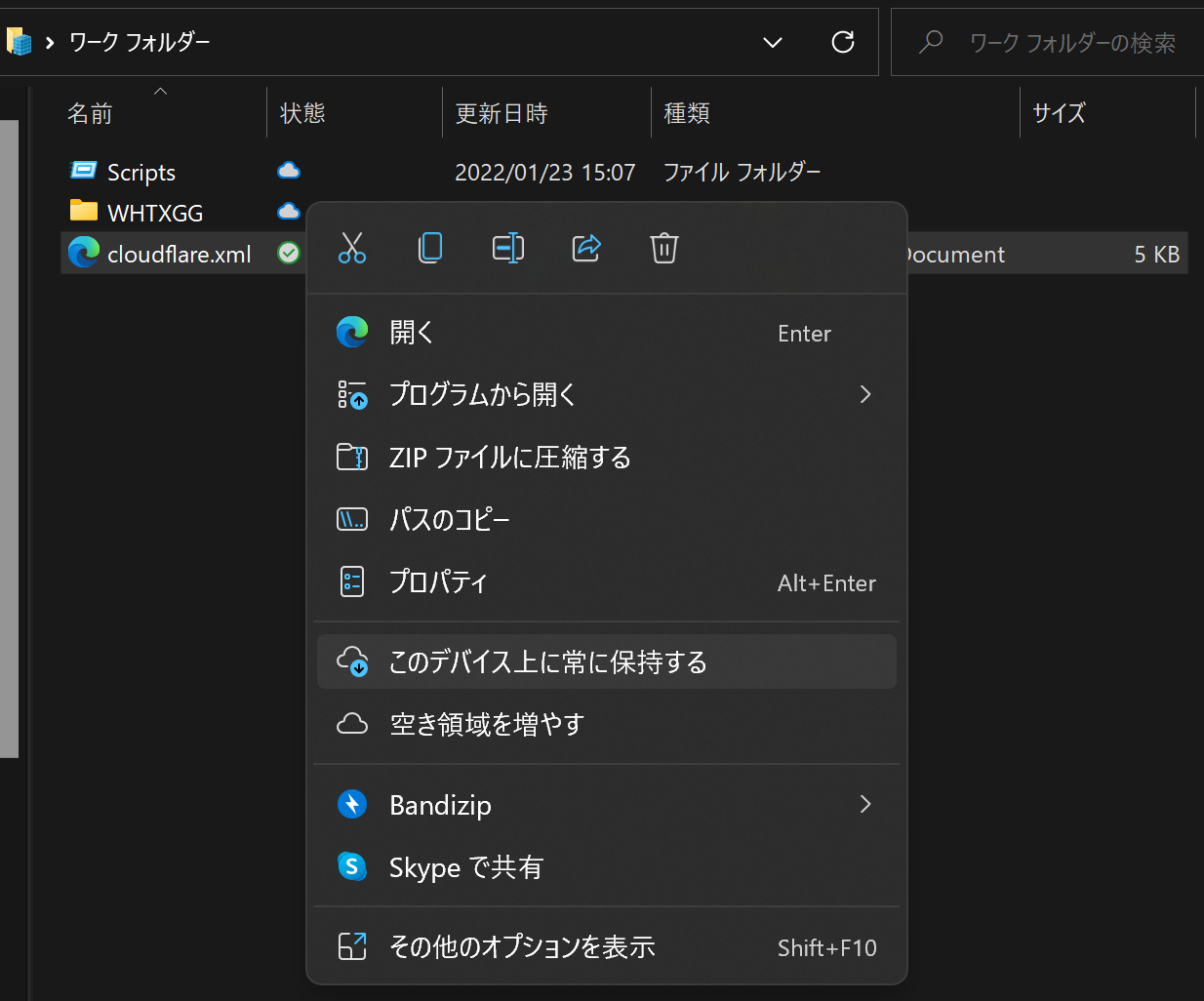Image resolution: width=1204 pixels, height=1001 pixels.
Task: Click the Cut scissors icon
Action: (x=352, y=248)
